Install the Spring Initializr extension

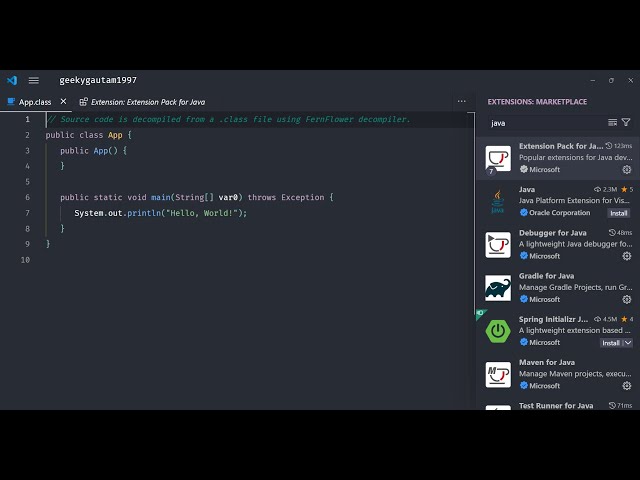(x=610, y=343)
